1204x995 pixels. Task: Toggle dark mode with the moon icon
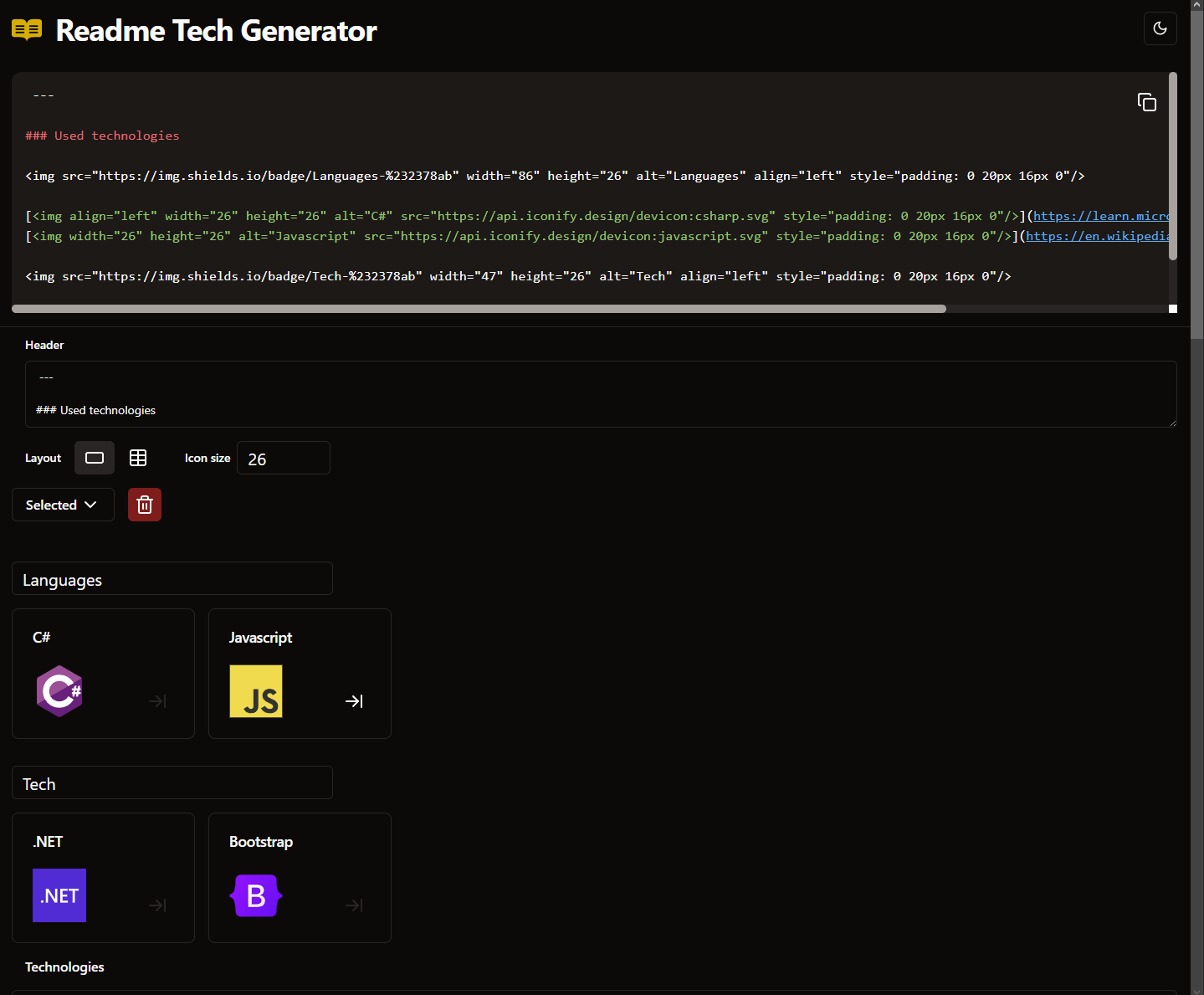click(1160, 28)
